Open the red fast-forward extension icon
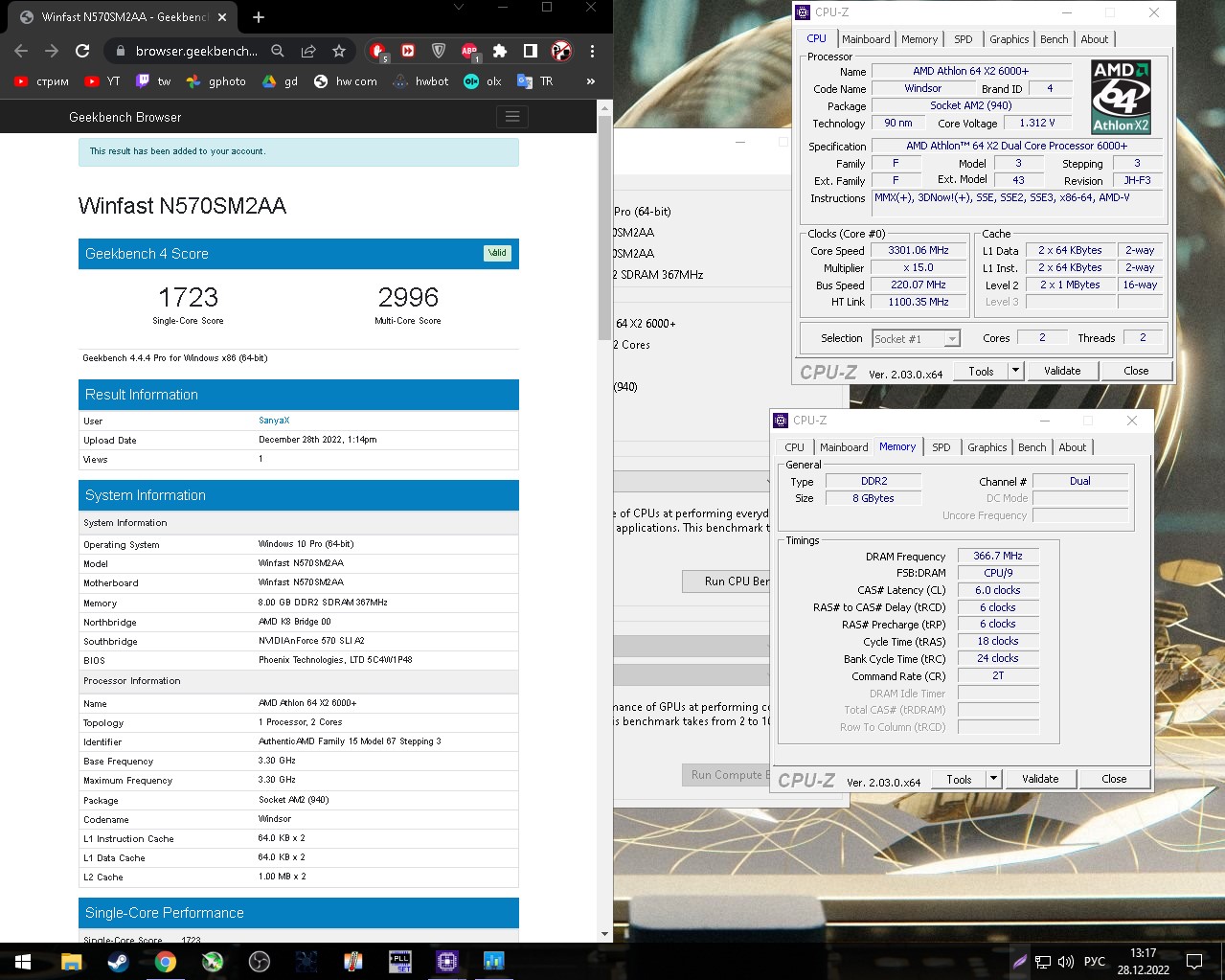 coord(408,51)
